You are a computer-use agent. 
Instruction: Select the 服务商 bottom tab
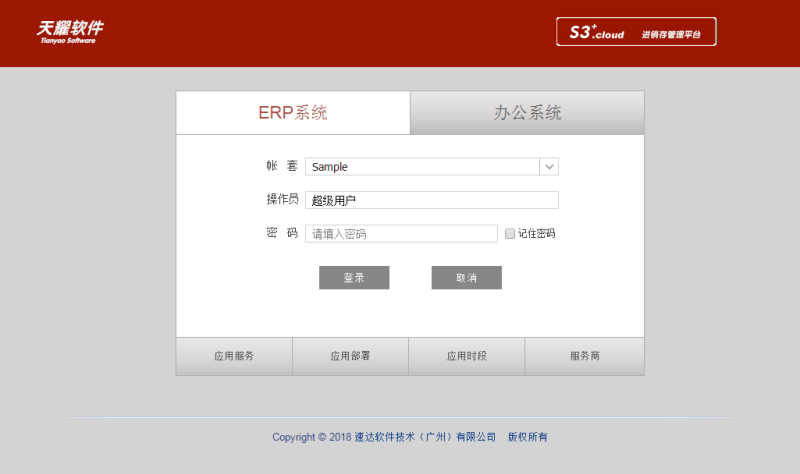pyautogui.click(x=584, y=356)
